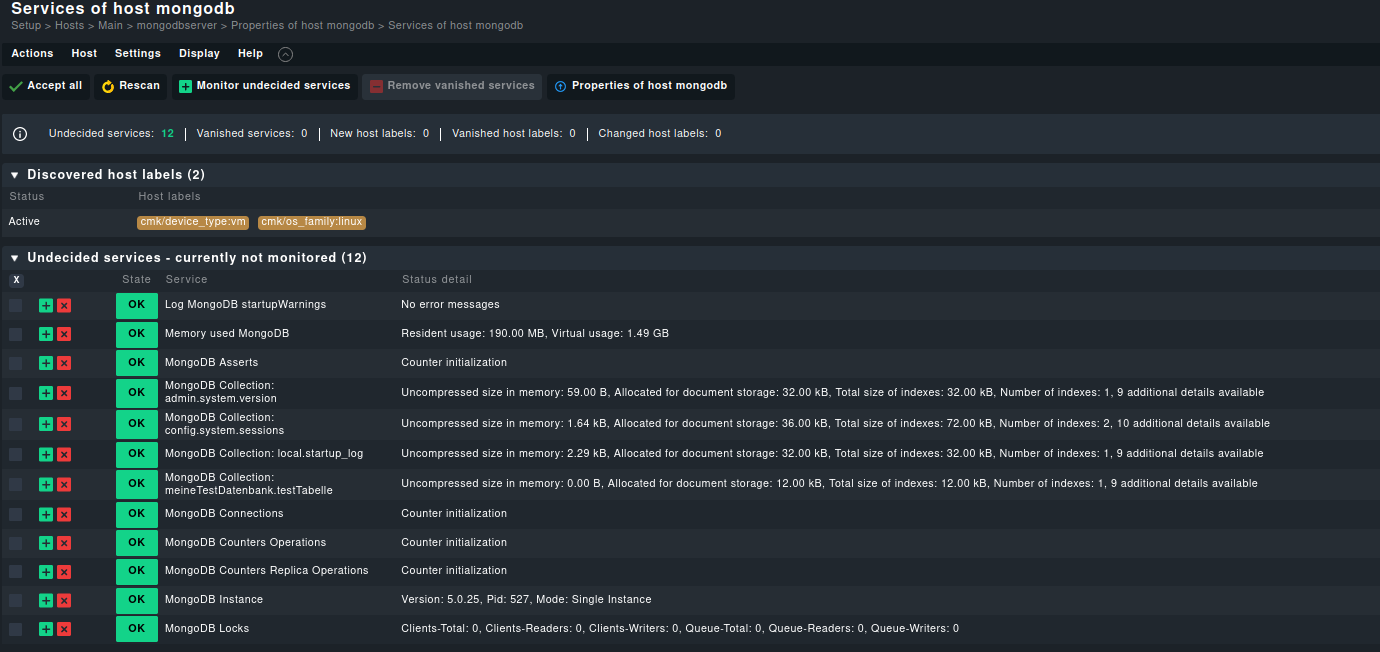Open Properties of host mongodb
Screen dimensions: 1380x652
pos(640,86)
